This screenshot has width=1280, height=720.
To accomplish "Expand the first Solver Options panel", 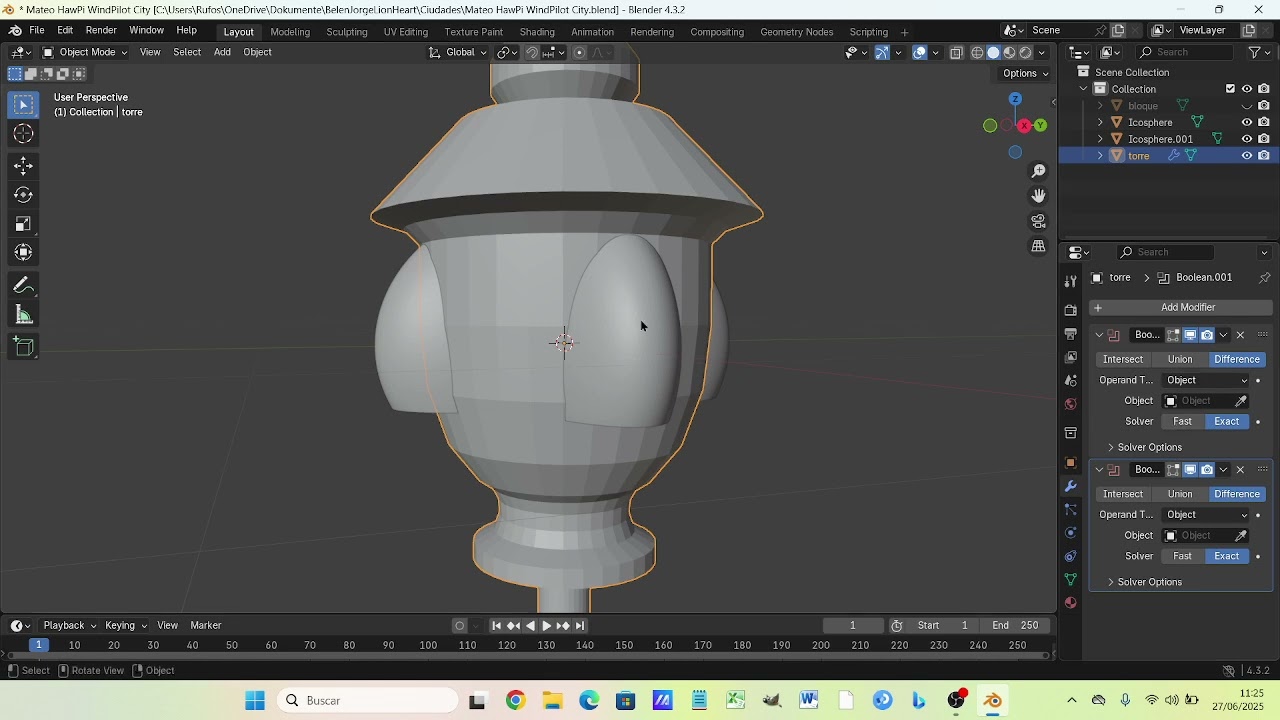I will [x=1149, y=447].
